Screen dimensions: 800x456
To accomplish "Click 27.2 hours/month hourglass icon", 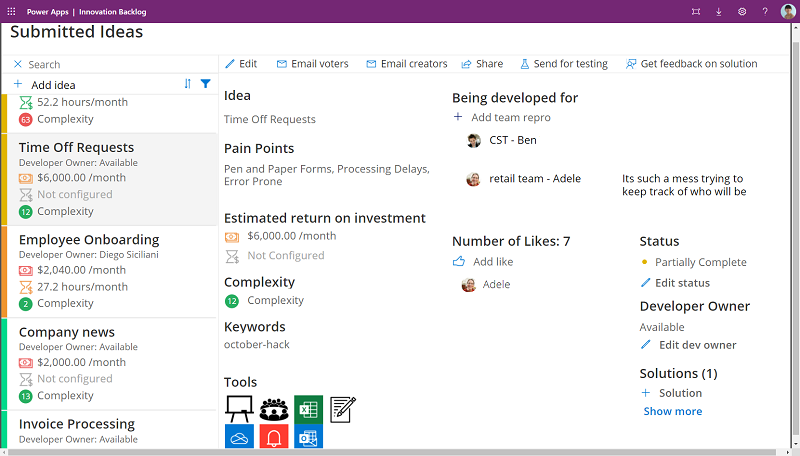I will tap(26, 287).
